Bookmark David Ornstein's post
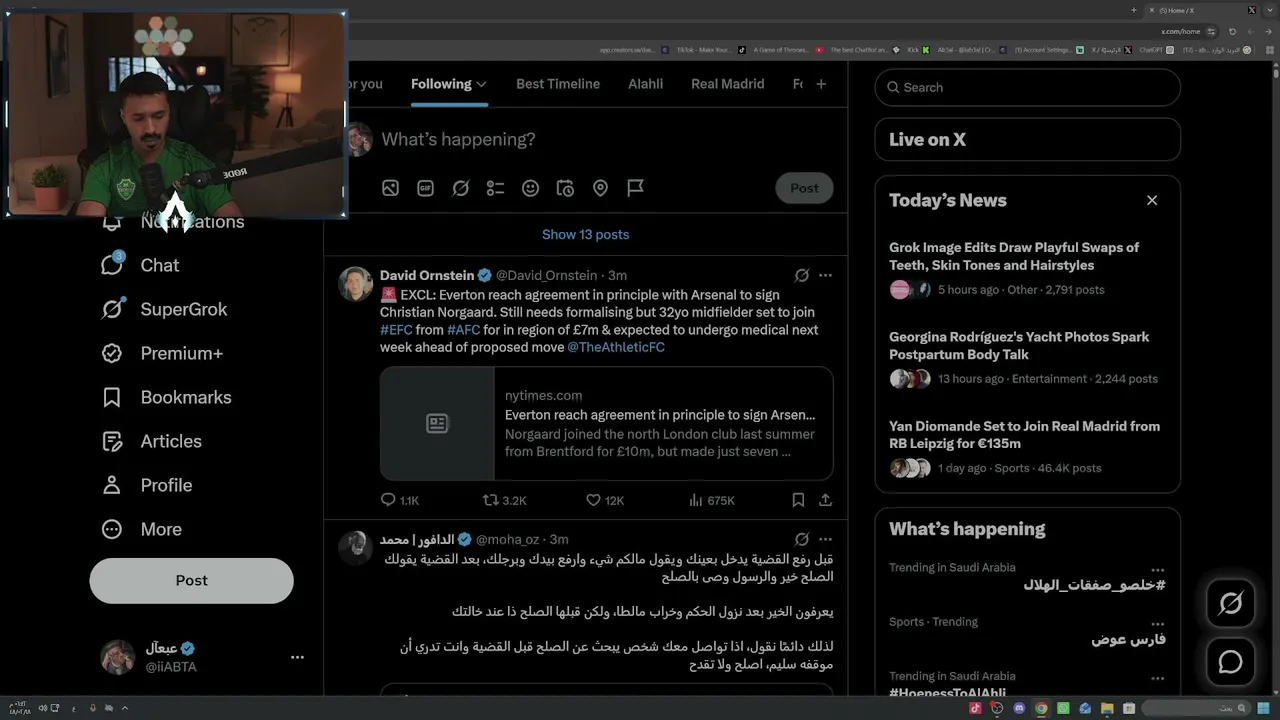1280x720 pixels. (798, 500)
